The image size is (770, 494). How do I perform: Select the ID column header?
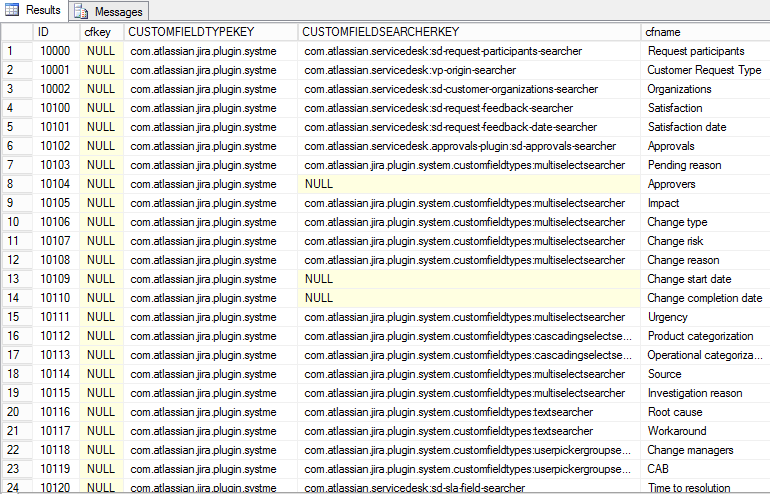[56, 32]
